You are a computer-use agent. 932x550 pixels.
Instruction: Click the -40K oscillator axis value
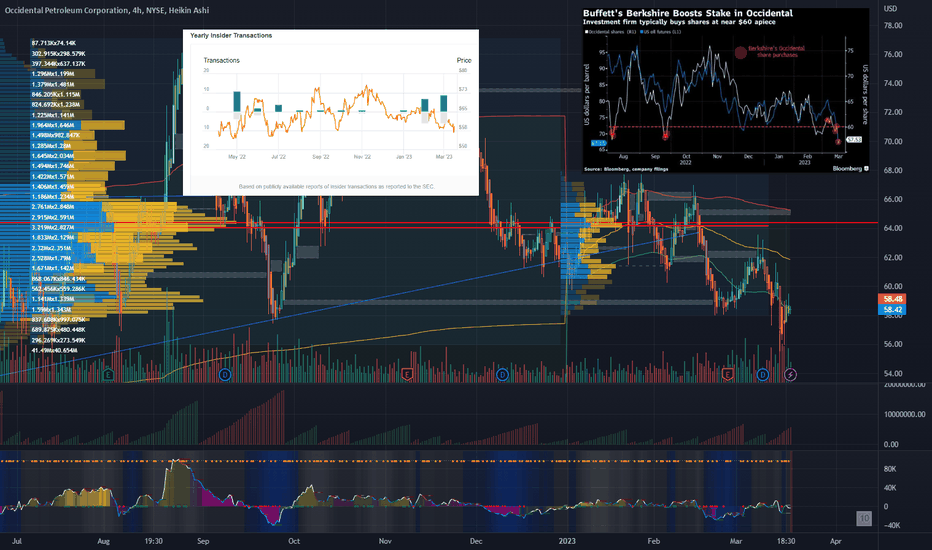(x=892, y=525)
